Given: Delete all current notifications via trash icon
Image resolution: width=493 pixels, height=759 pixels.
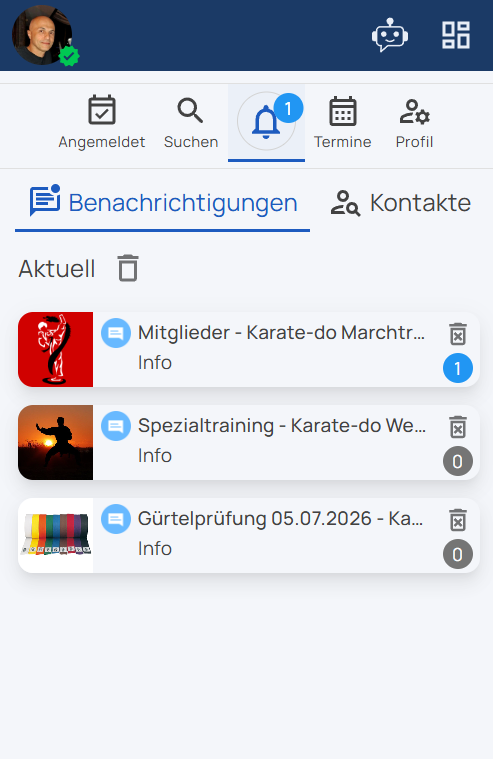Looking at the screenshot, I should [128, 268].
